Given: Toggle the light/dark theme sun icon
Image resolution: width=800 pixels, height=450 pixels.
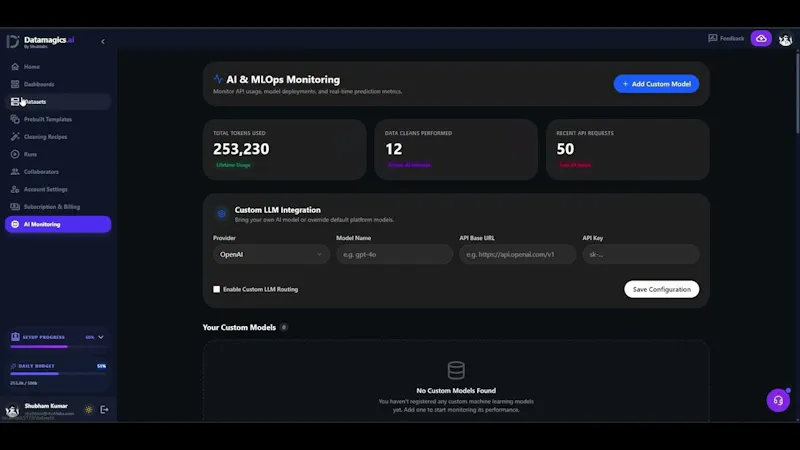Looking at the screenshot, I should pyautogui.click(x=89, y=410).
